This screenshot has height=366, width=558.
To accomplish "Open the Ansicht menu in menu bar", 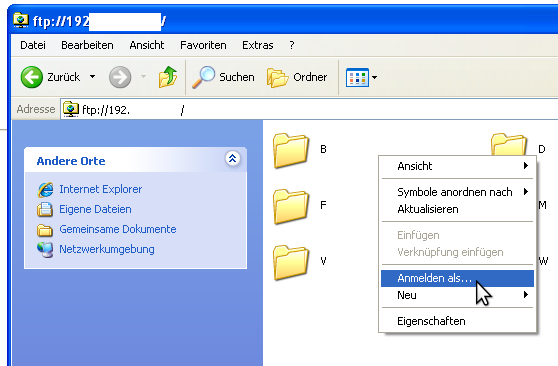I will [147, 45].
